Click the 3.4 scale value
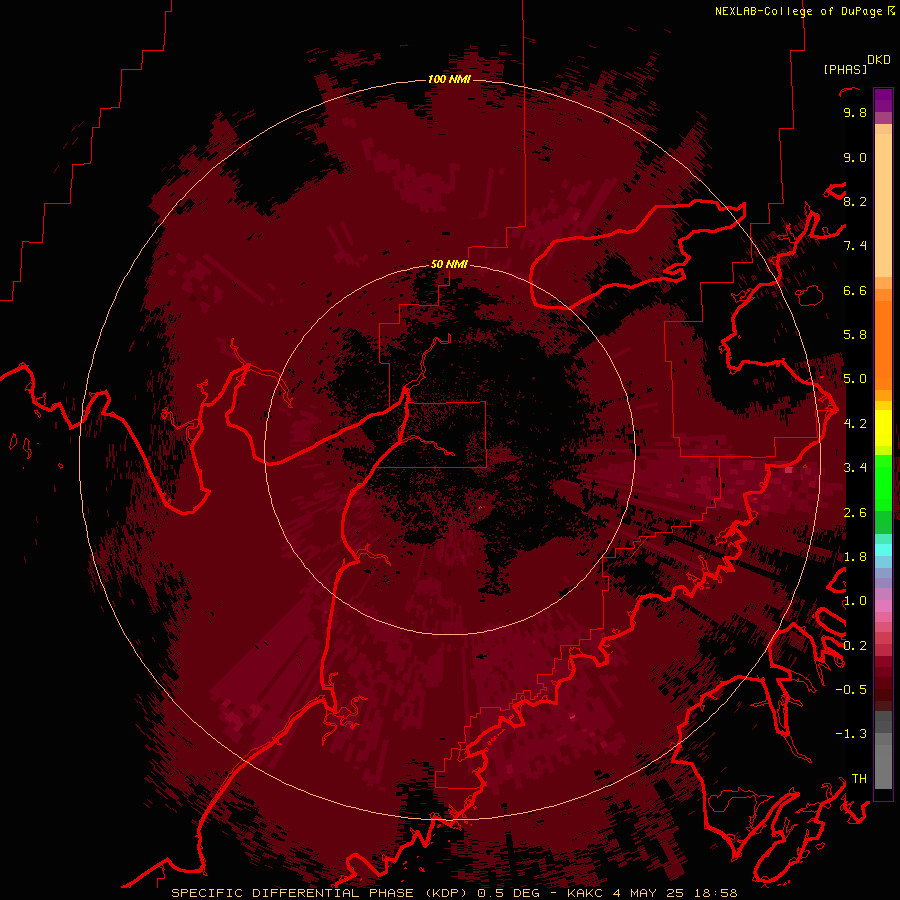The width and height of the screenshot is (900, 900). pyautogui.click(x=855, y=468)
